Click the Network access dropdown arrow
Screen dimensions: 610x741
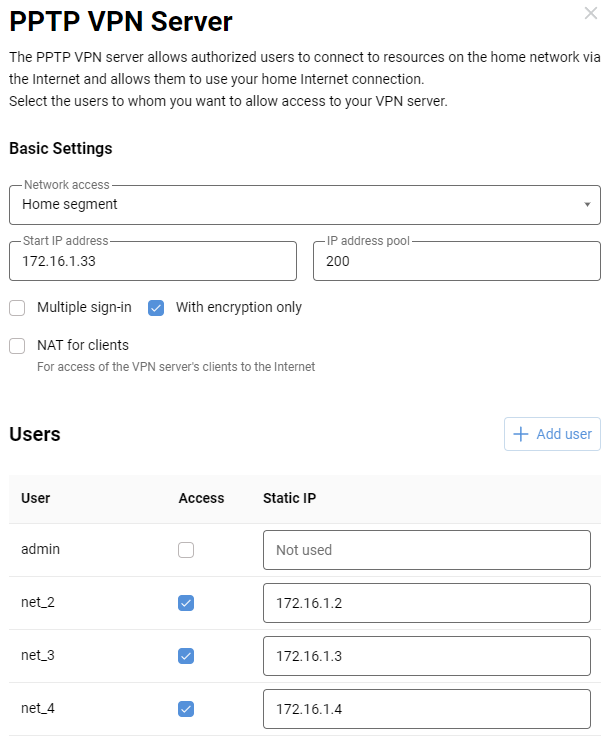coord(587,205)
